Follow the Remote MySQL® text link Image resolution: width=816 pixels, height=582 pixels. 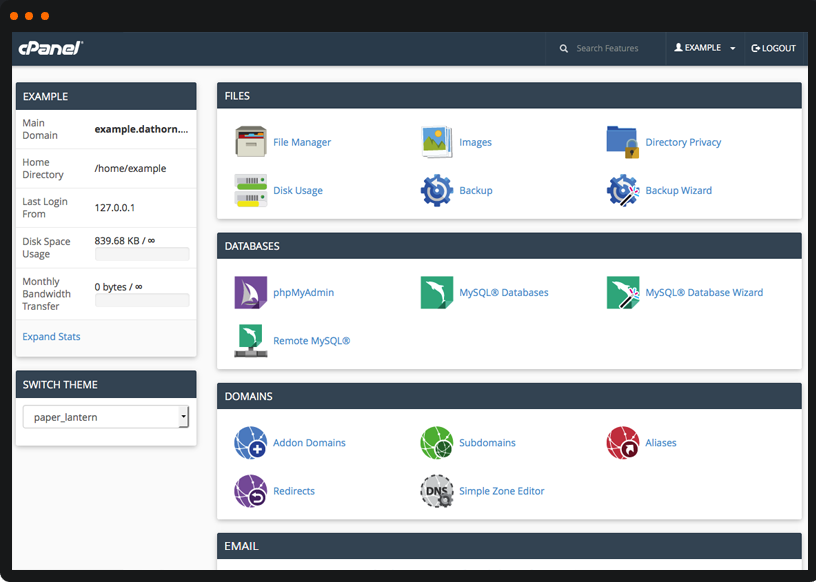click(x=312, y=341)
